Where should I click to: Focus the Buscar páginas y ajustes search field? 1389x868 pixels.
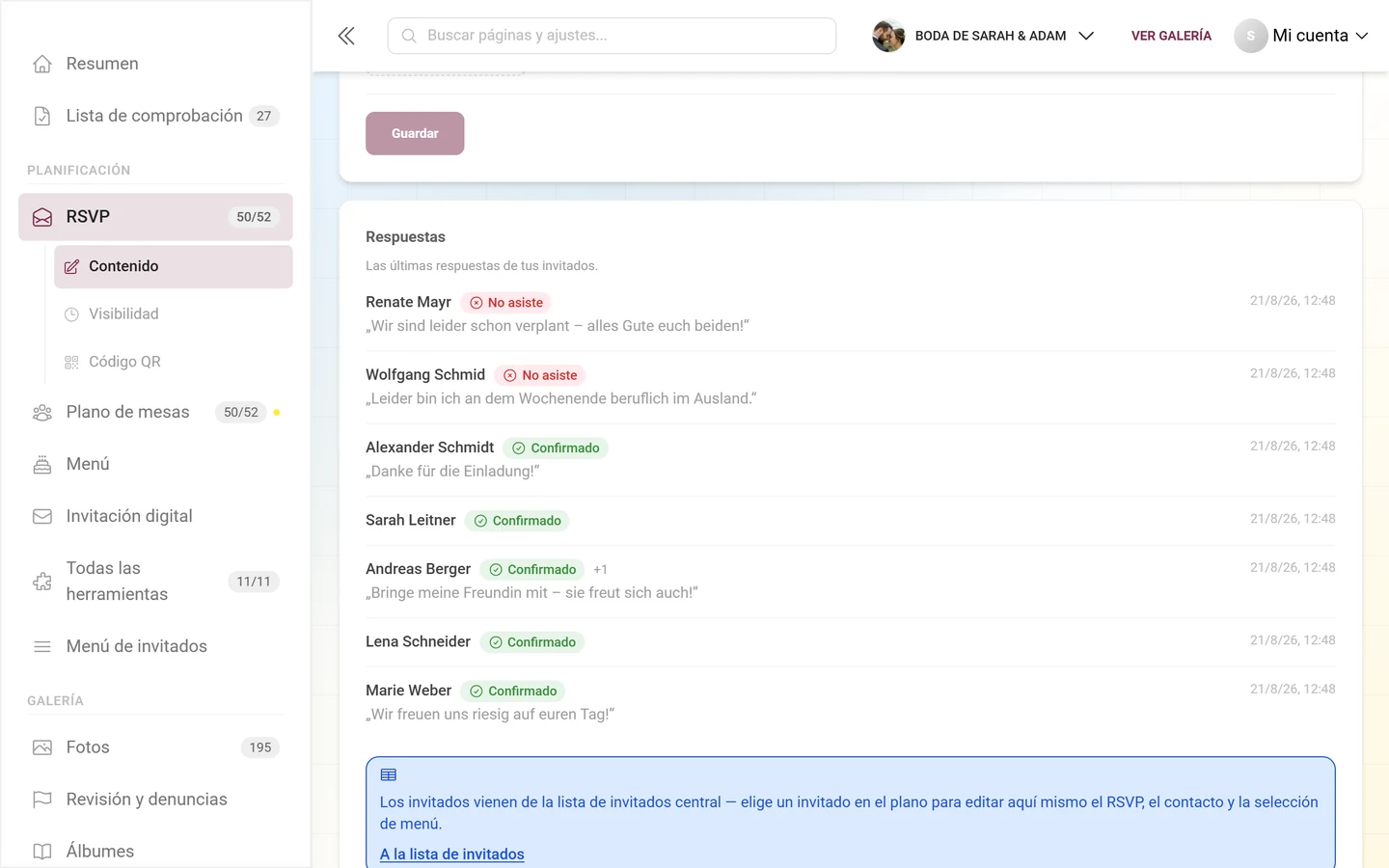click(612, 36)
